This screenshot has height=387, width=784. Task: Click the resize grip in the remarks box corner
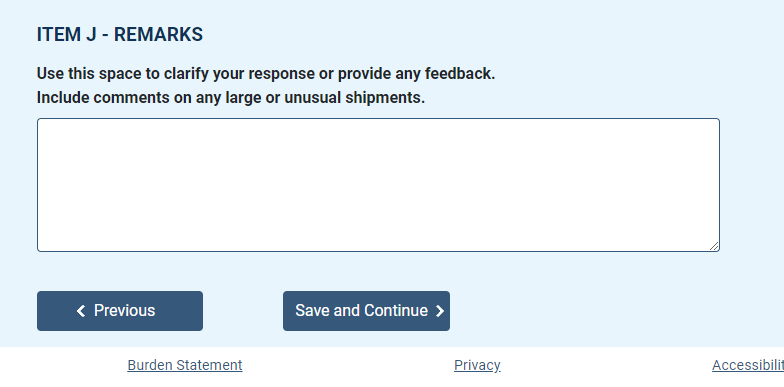pyautogui.click(x=714, y=246)
